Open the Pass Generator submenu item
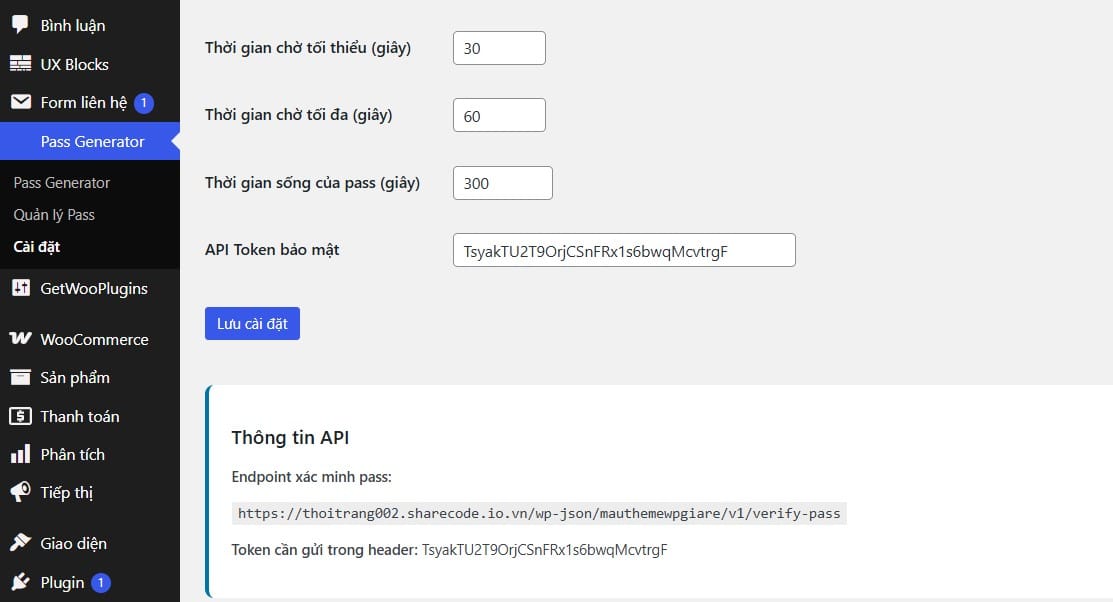This screenshot has width=1113, height=602. coord(62,183)
